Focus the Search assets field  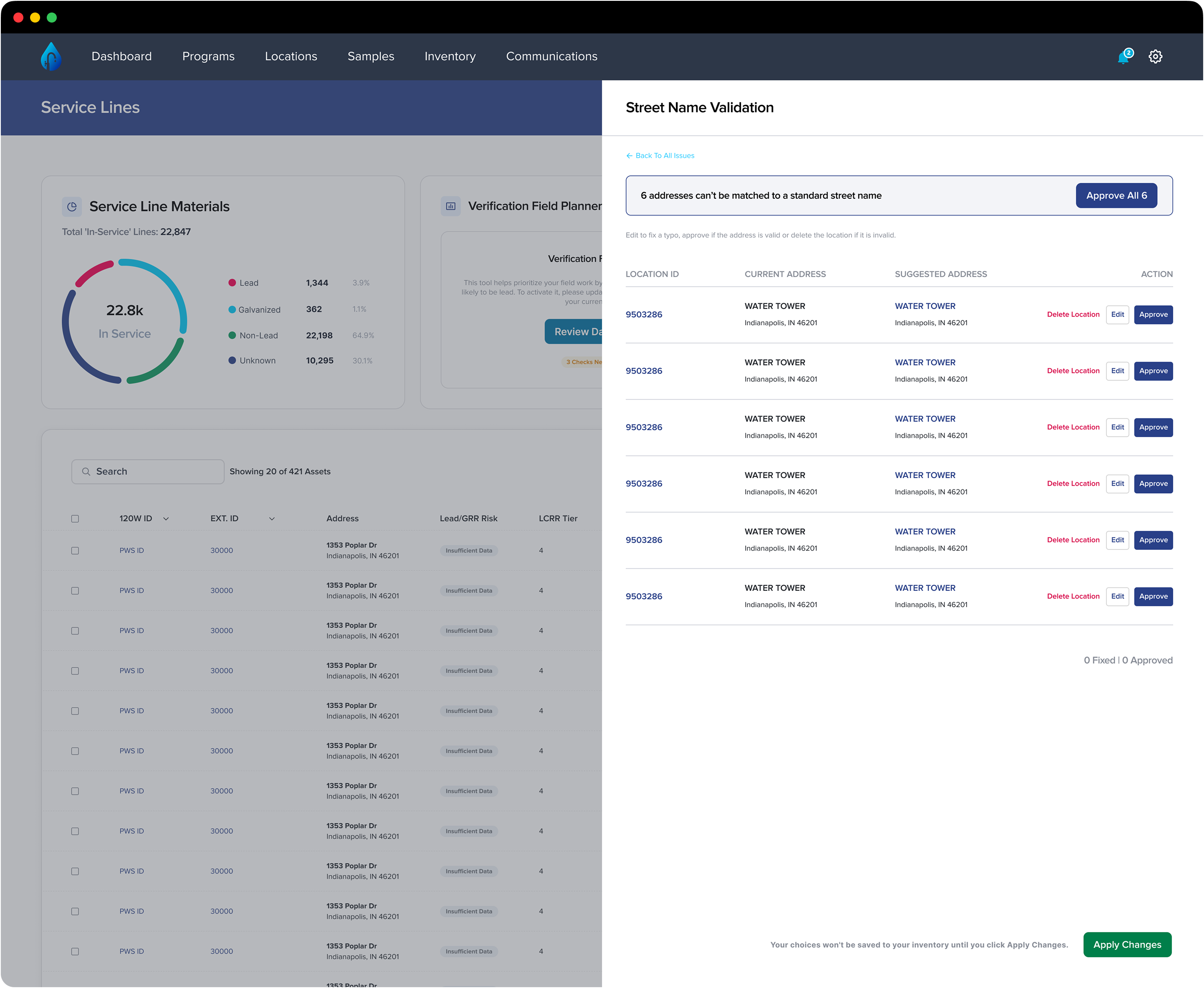(x=148, y=471)
